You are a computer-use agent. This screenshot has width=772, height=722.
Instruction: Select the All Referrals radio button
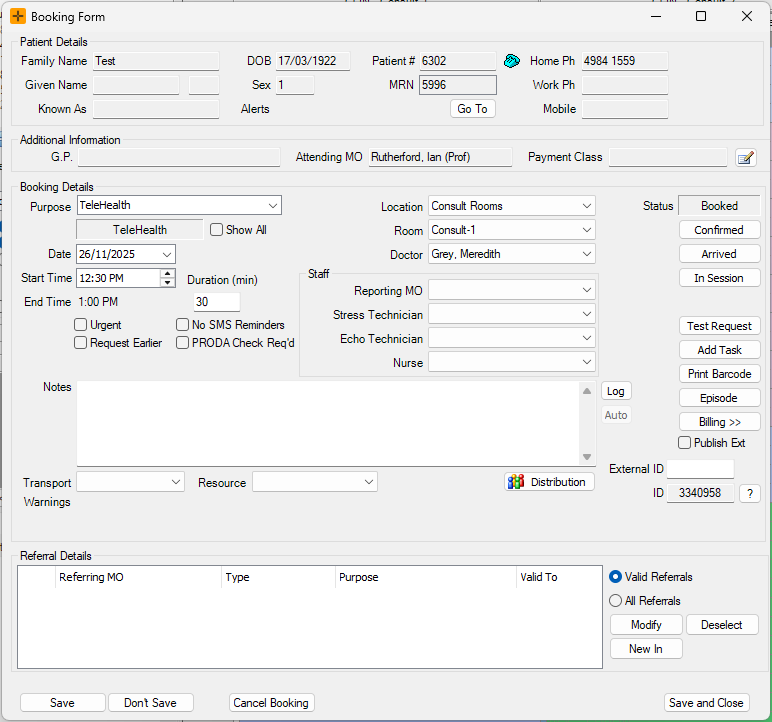click(x=616, y=601)
